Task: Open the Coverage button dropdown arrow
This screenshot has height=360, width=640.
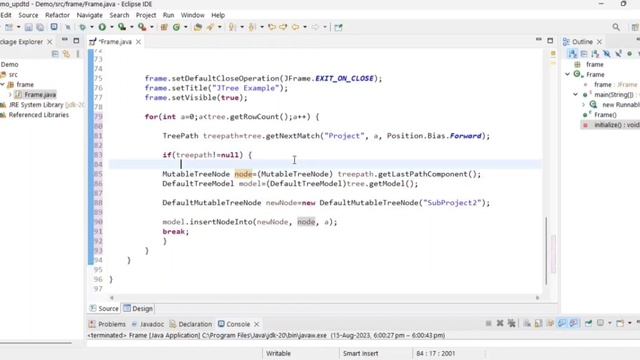Action: click(x=131, y=27)
